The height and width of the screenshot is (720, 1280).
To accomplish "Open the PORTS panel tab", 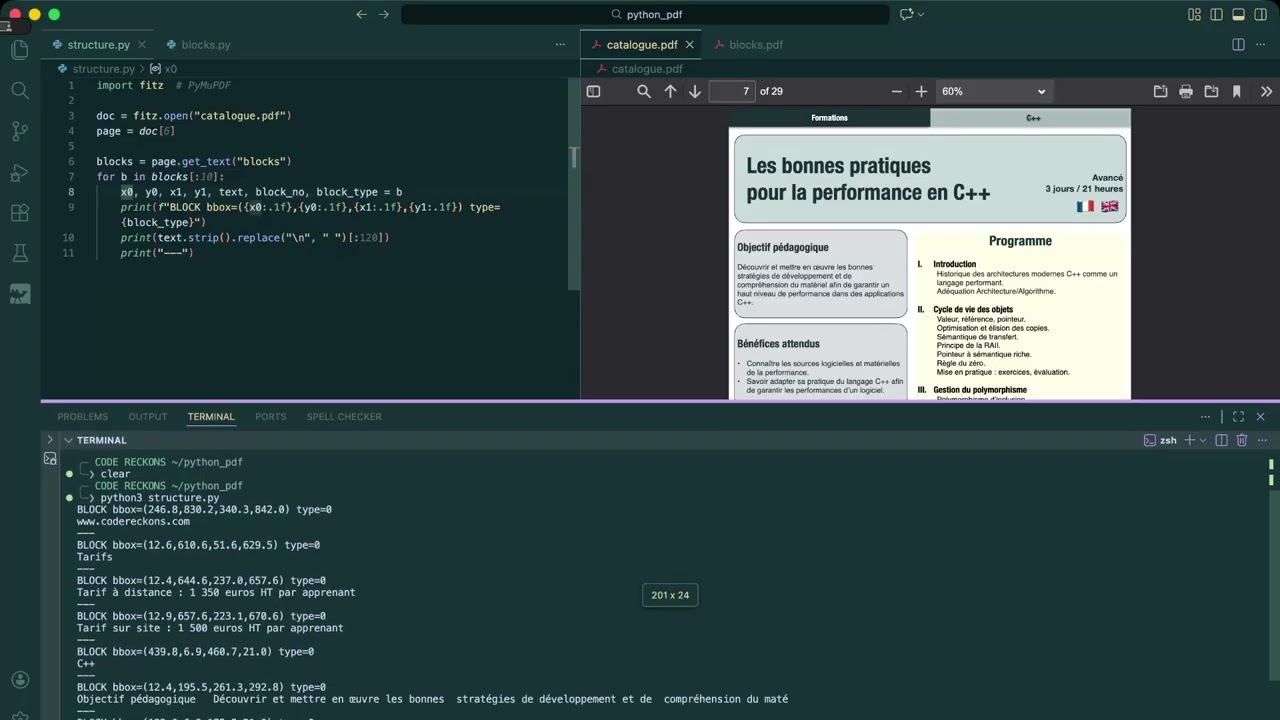I will [x=270, y=417].
